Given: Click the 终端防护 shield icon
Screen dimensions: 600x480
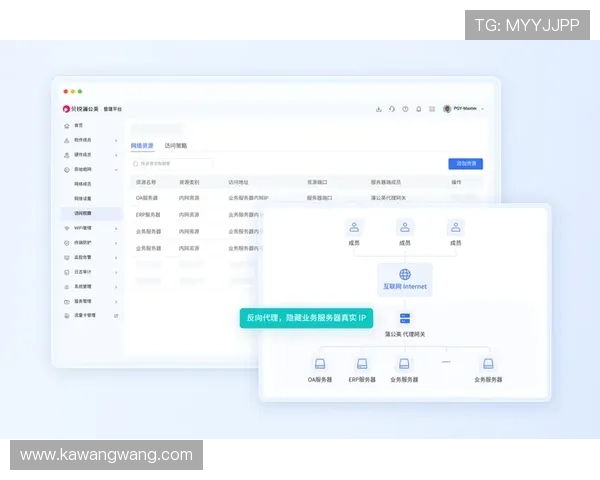Looking at the screenshot, I should (67, 243).
